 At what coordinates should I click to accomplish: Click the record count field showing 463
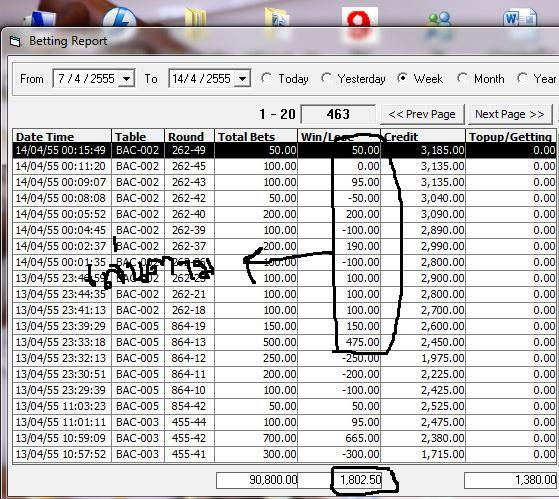(x=338, y=114)
